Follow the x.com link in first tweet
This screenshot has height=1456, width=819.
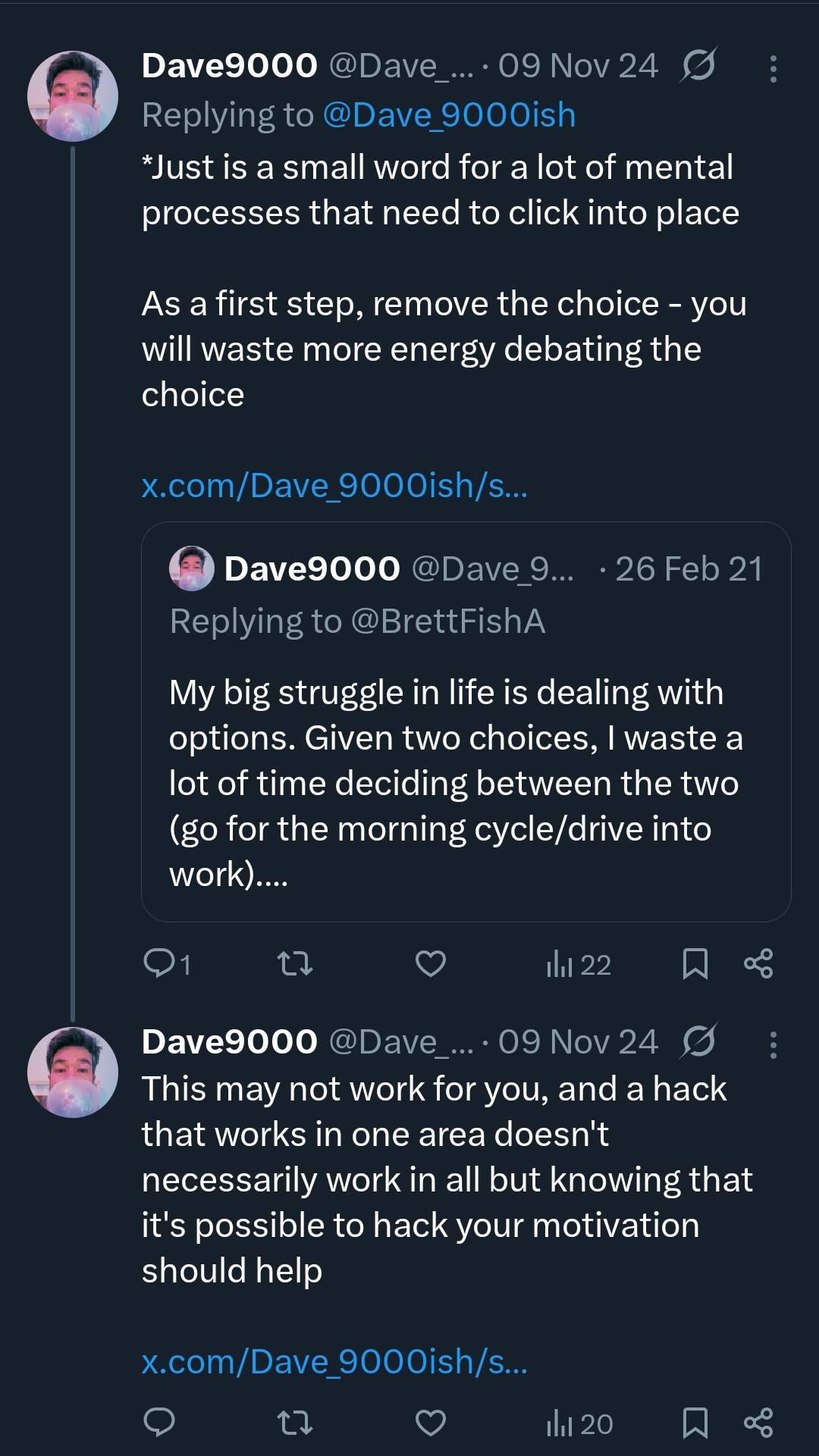pyautogui.click(x=334, y=486)
